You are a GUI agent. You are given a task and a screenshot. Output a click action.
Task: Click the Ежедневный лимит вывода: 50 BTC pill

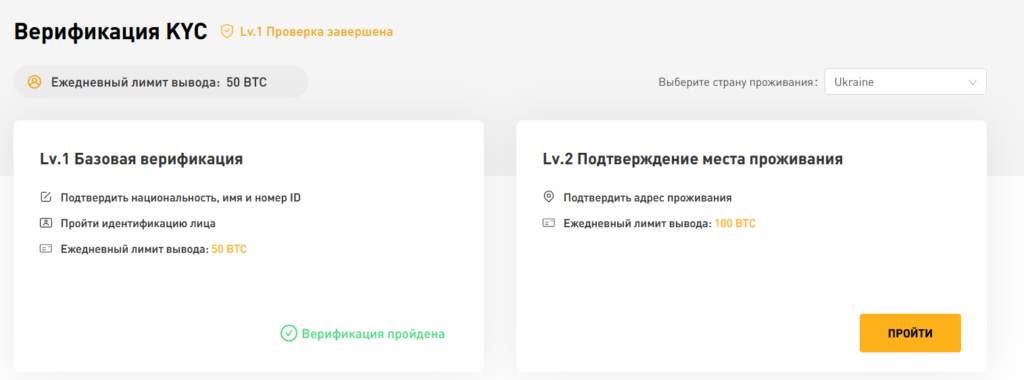tap(161, 82)
